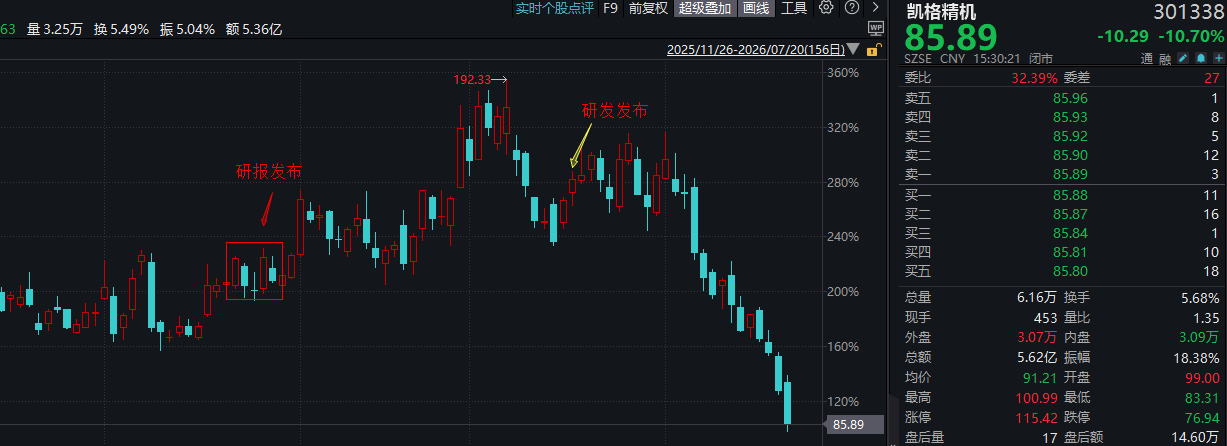Screen dimensions: 1227x446
Task: Open the F9 menu item
Action: (611, 8)
